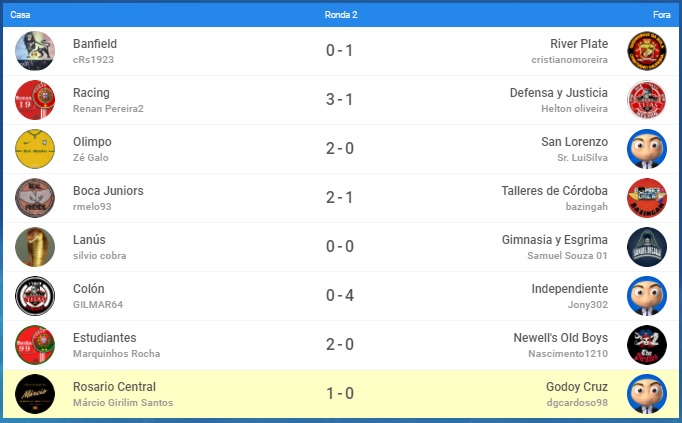Open manager Renan Pereira2's profile
The image size is (682, 423).
coord(108,109)
